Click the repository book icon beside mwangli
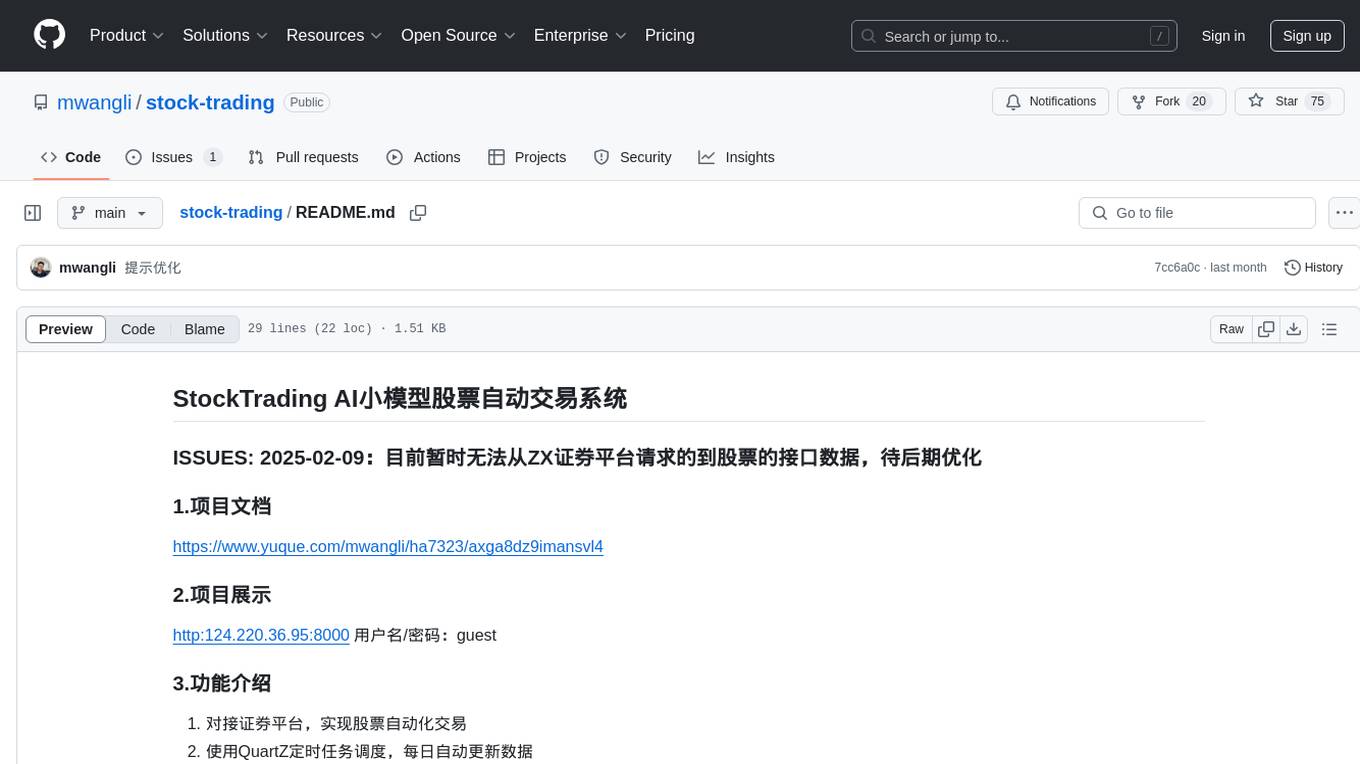The width and height of the screenshot is (1360, 764). coord(40,102)
